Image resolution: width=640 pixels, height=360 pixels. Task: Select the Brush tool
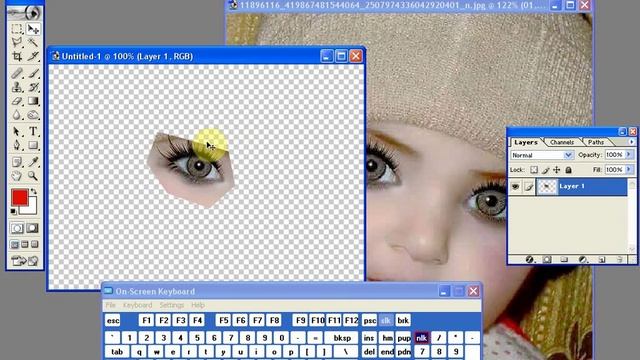tap(33, 73)
